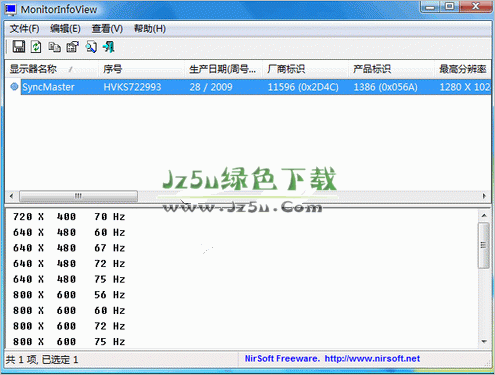
Task: Click the NirSoft Freeware status bar text
Action: 282,359
